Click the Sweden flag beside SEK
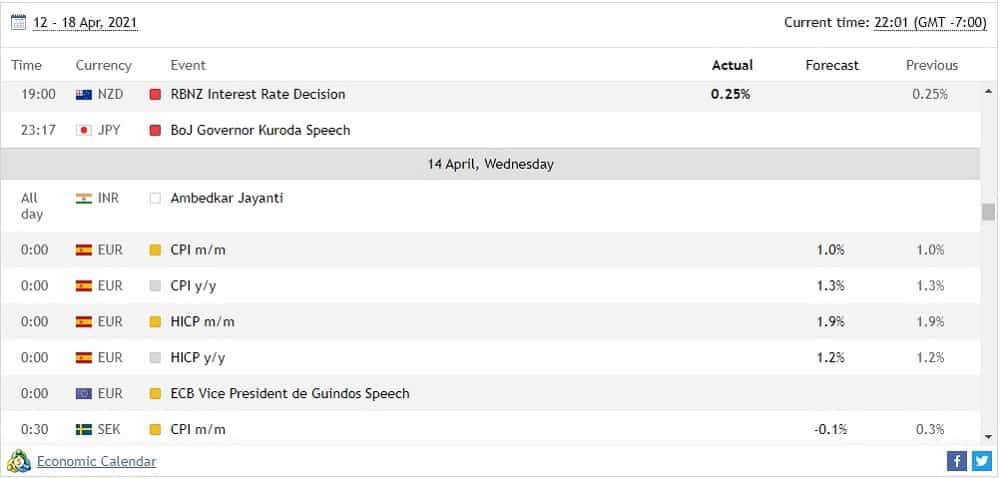The height and width of the screenshot is (479, 1000). [84, 429]
